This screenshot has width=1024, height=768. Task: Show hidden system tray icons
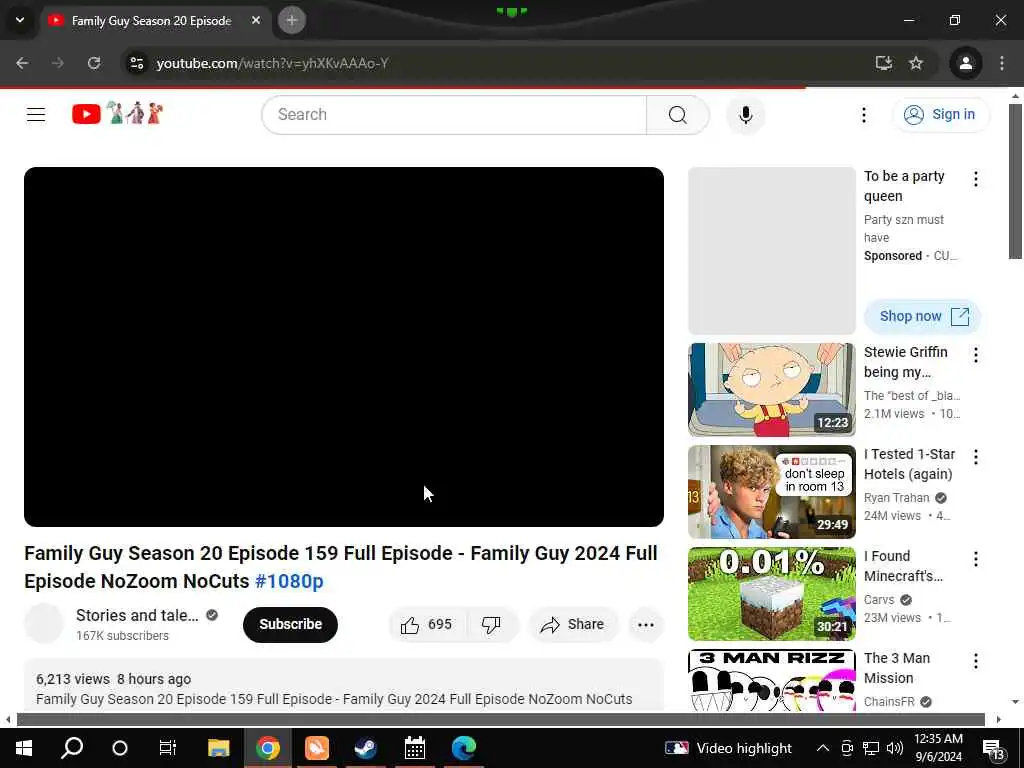823,748
